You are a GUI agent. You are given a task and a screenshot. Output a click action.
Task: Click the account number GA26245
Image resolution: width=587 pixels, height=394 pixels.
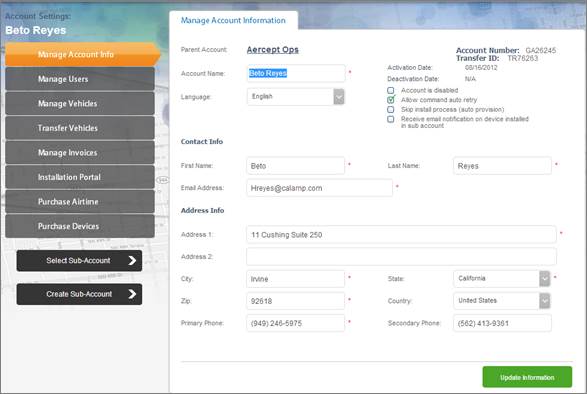coord(541,50)
